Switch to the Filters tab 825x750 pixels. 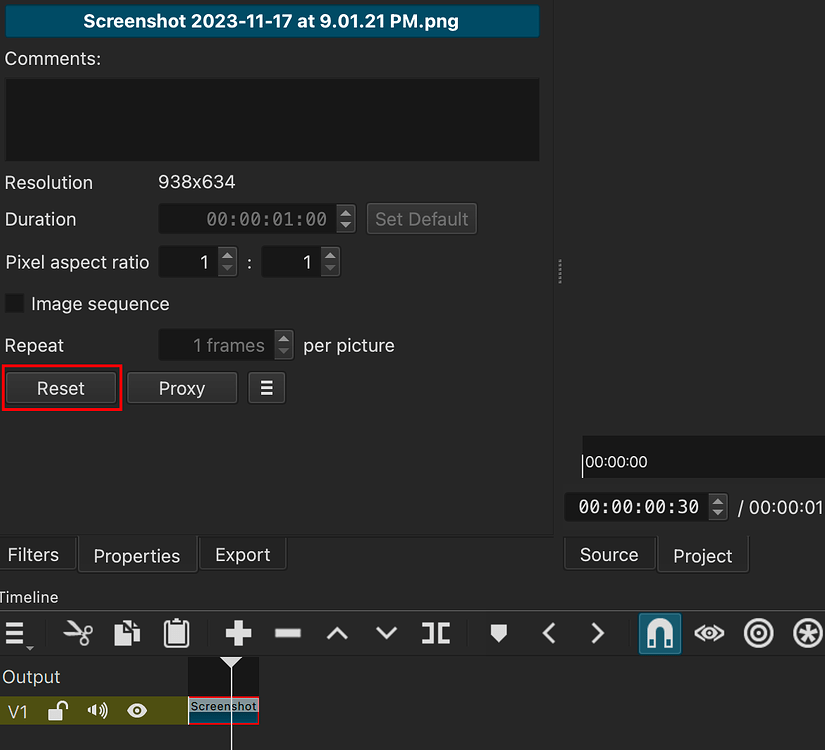pyautogui.click(x=34, y=554)
